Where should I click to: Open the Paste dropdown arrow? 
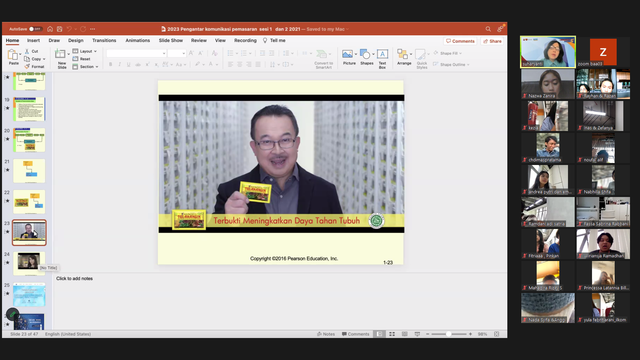20,54
